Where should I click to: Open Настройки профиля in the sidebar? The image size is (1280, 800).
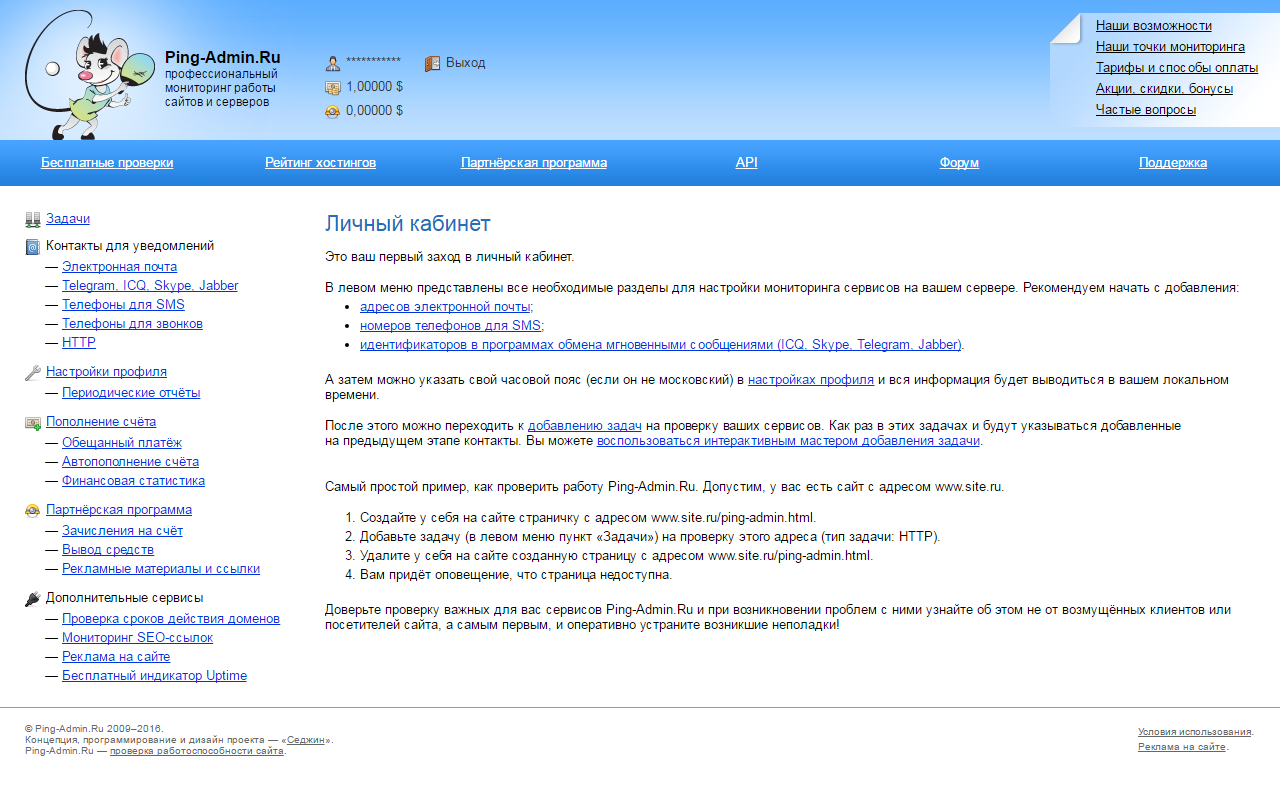tap(106, 372)
